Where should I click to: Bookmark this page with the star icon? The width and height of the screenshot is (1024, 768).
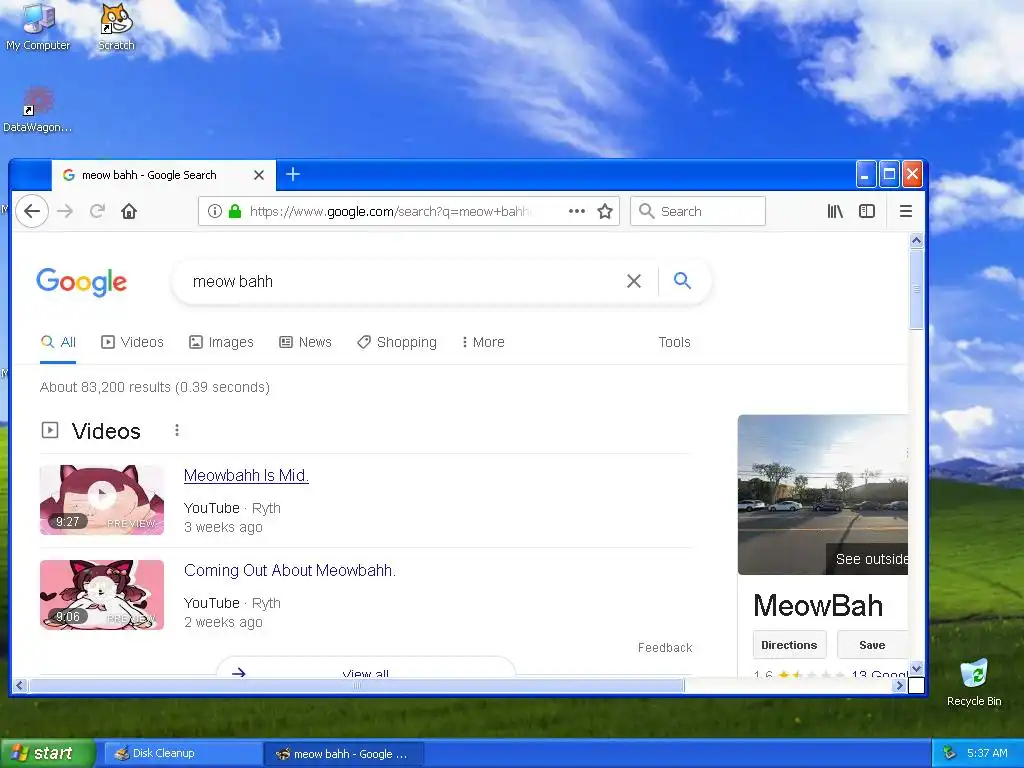pyautogui.click(x=605, y=211)
